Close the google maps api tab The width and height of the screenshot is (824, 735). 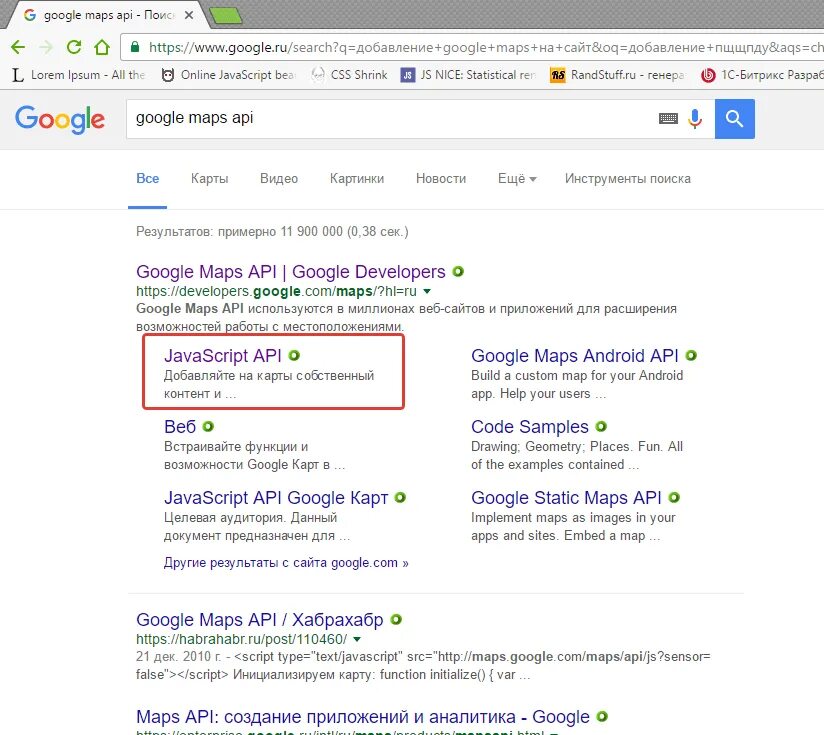coord(189,15)
